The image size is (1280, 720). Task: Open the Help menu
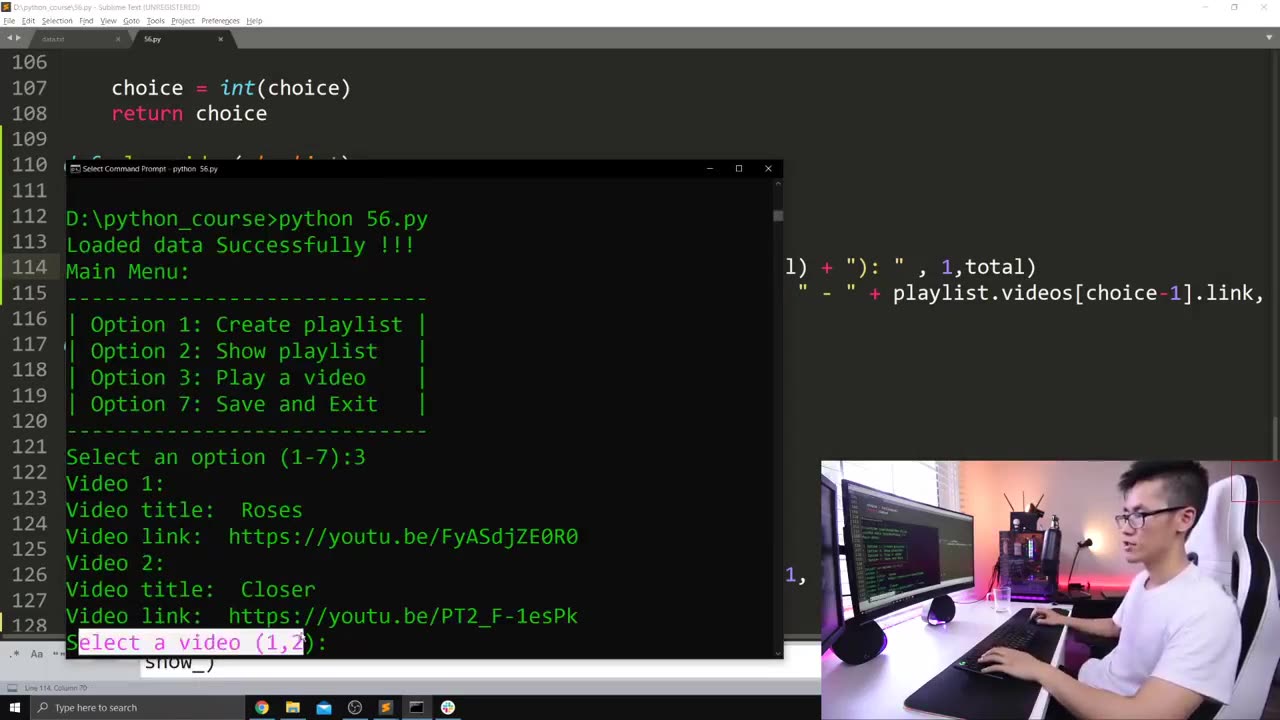[x=254, y=20]
